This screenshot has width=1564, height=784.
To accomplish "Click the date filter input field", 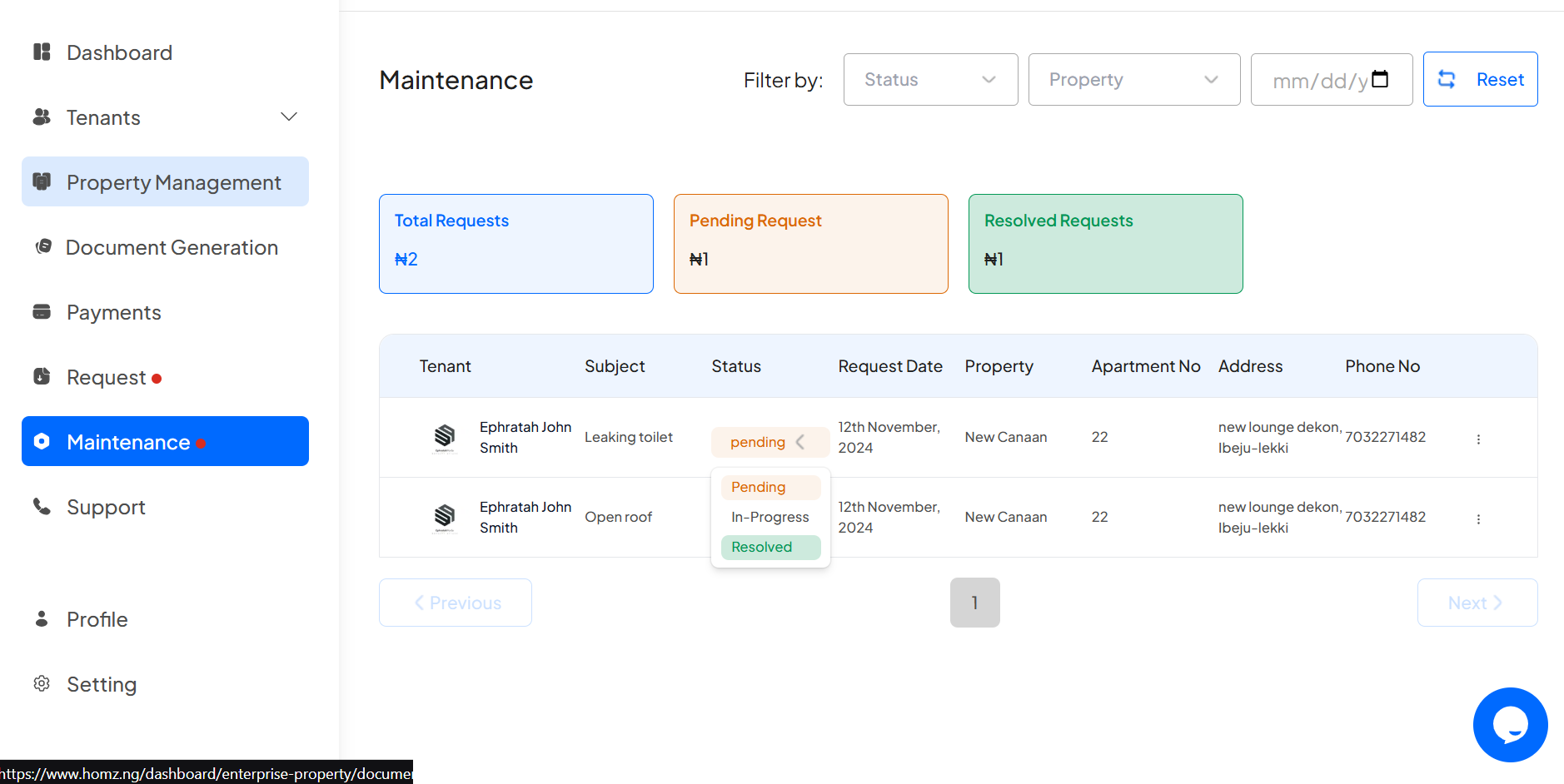I will click(x=1331, y=79).
